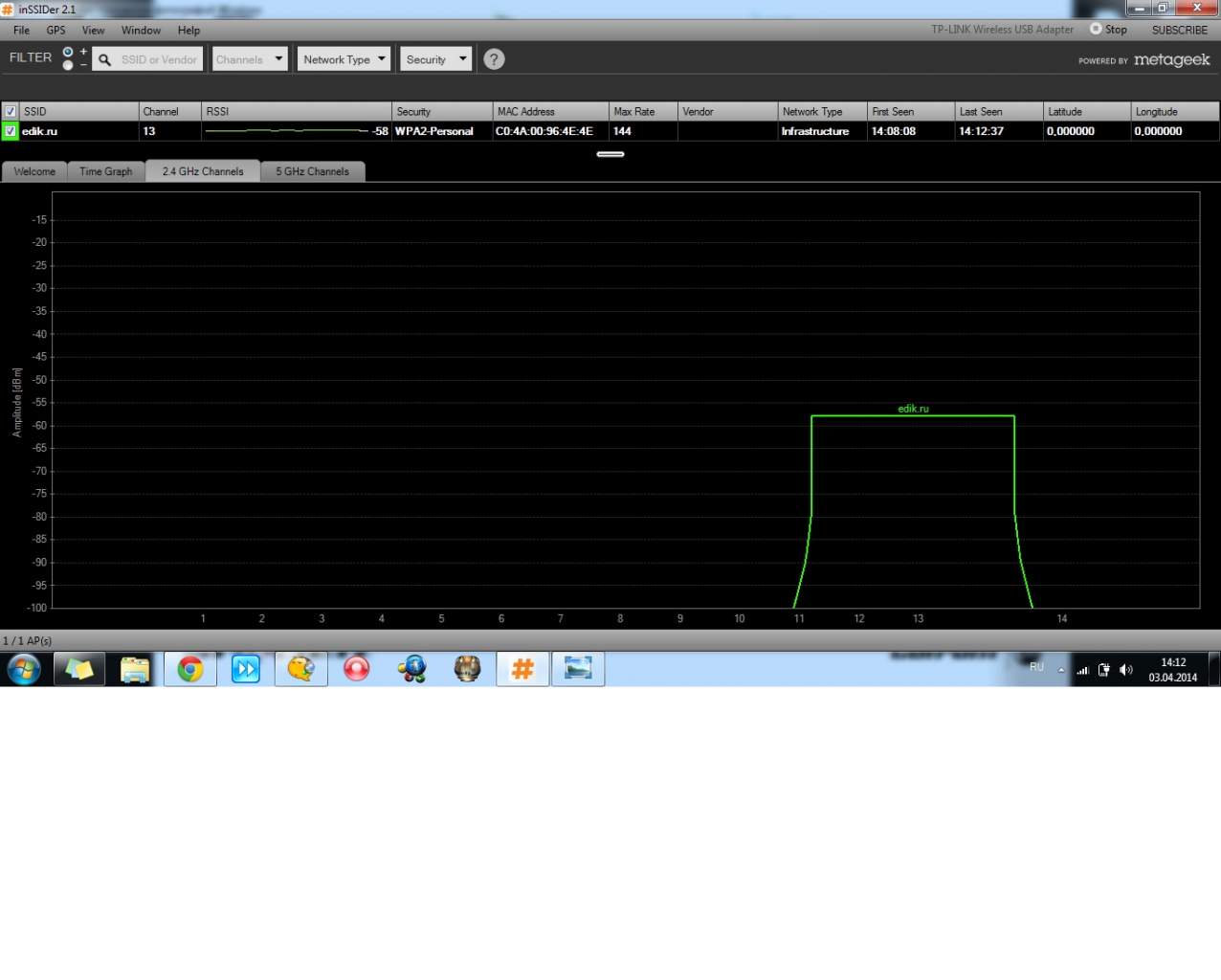Open the red record-button taskbar app
The width and height of the screenshot is (1221, 980).
(357, 669)
